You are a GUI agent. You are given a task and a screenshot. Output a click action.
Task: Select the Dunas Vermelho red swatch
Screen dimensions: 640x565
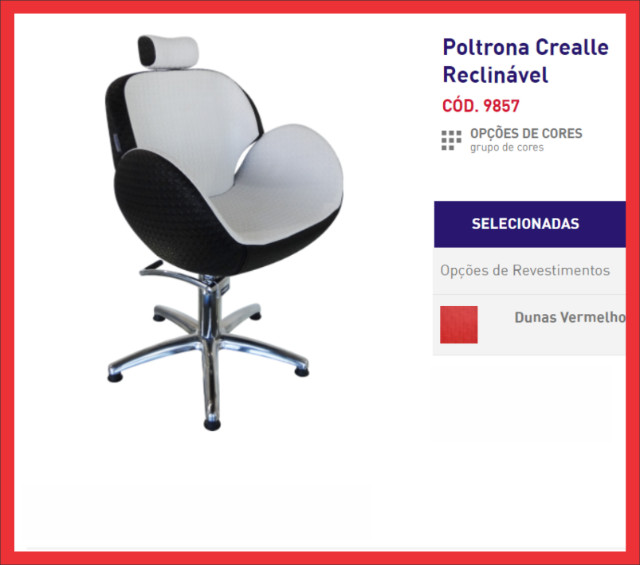click(x=459, y=325)
